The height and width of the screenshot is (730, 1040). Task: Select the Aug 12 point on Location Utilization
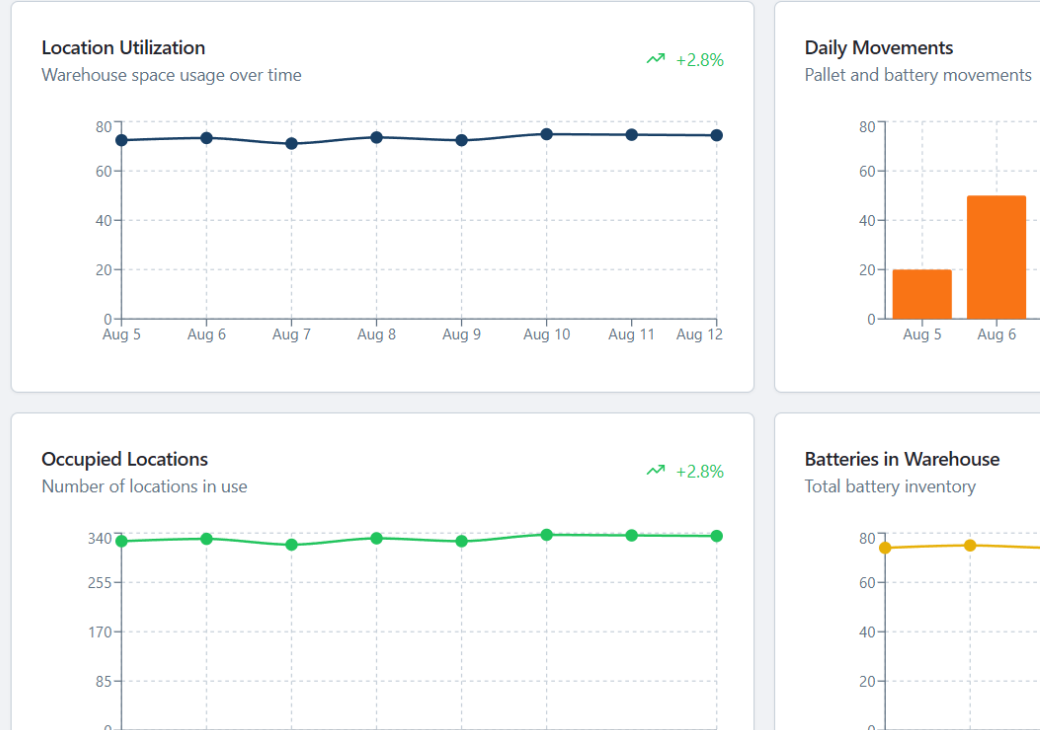pos(717,135)
